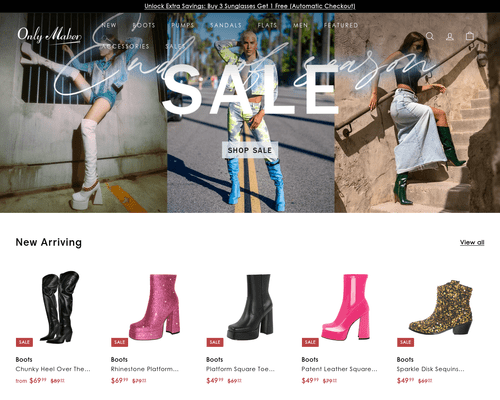Click the View all link
Screen dimensions: 500x400
(472, 242)
